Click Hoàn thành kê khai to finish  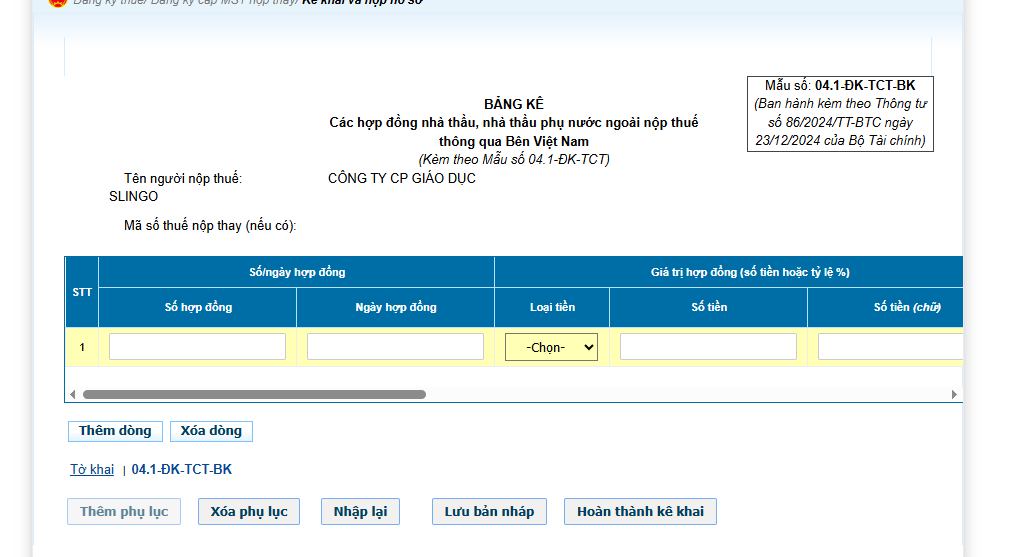pyautogui.click(x=640, y=512)
